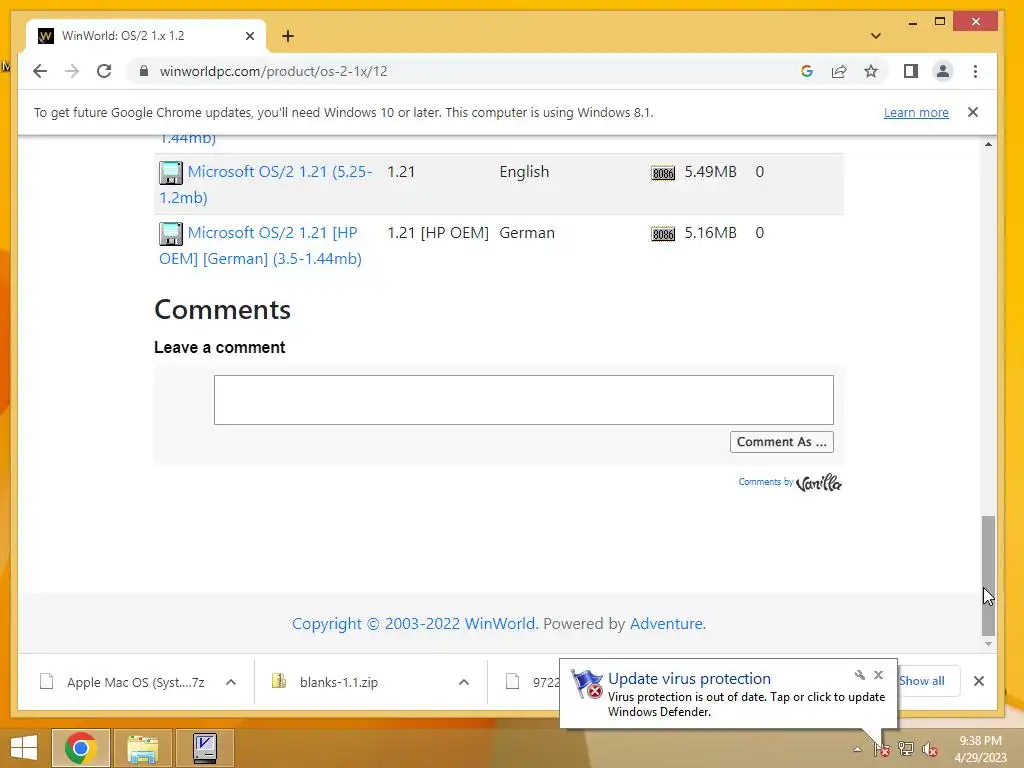View site security lock info

point(144,71)
